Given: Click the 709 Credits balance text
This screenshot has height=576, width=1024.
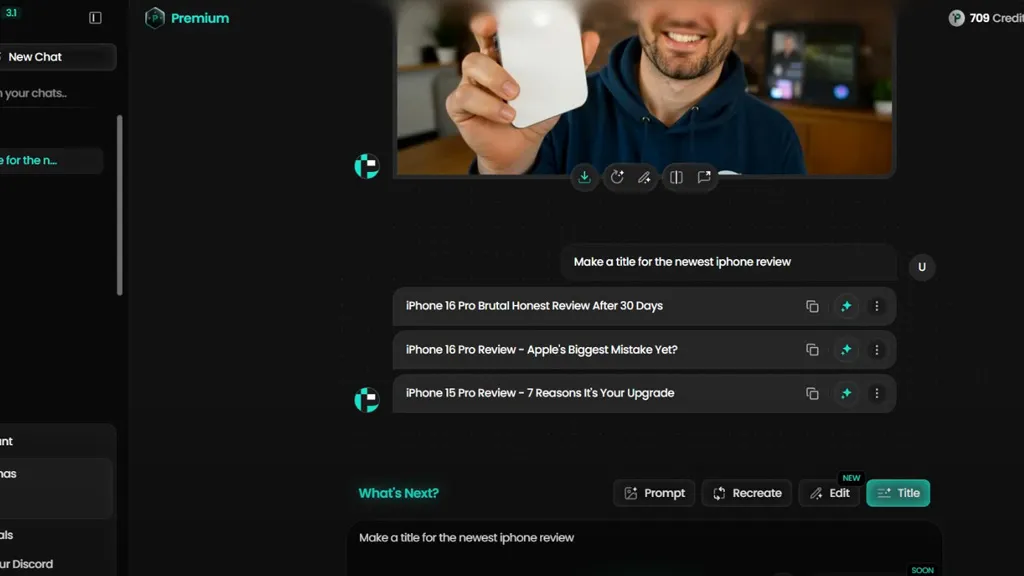Looking at the screenshot, I should point(997,18).
